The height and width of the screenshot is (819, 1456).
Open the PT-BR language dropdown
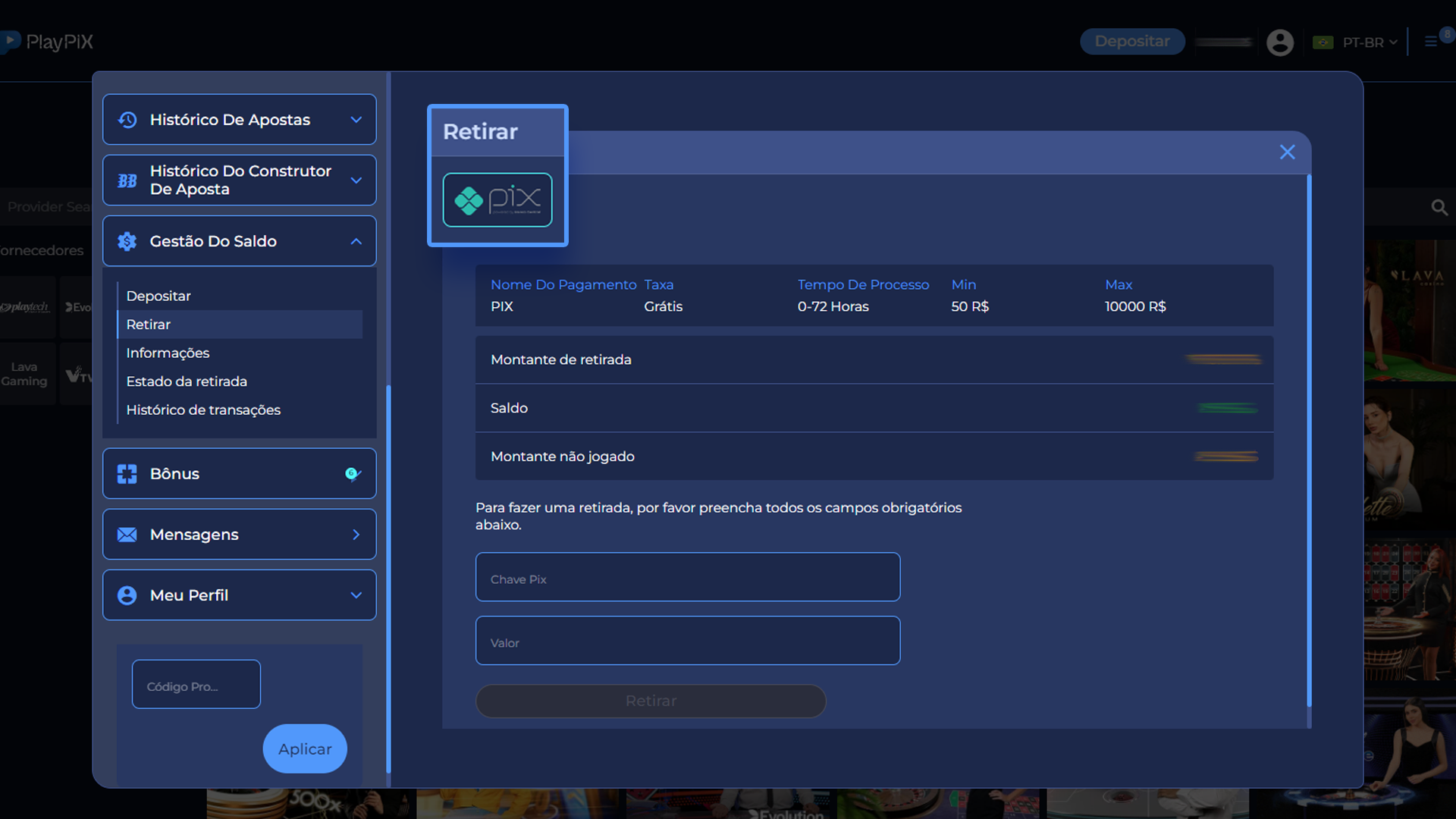(x=1370, y=42)
